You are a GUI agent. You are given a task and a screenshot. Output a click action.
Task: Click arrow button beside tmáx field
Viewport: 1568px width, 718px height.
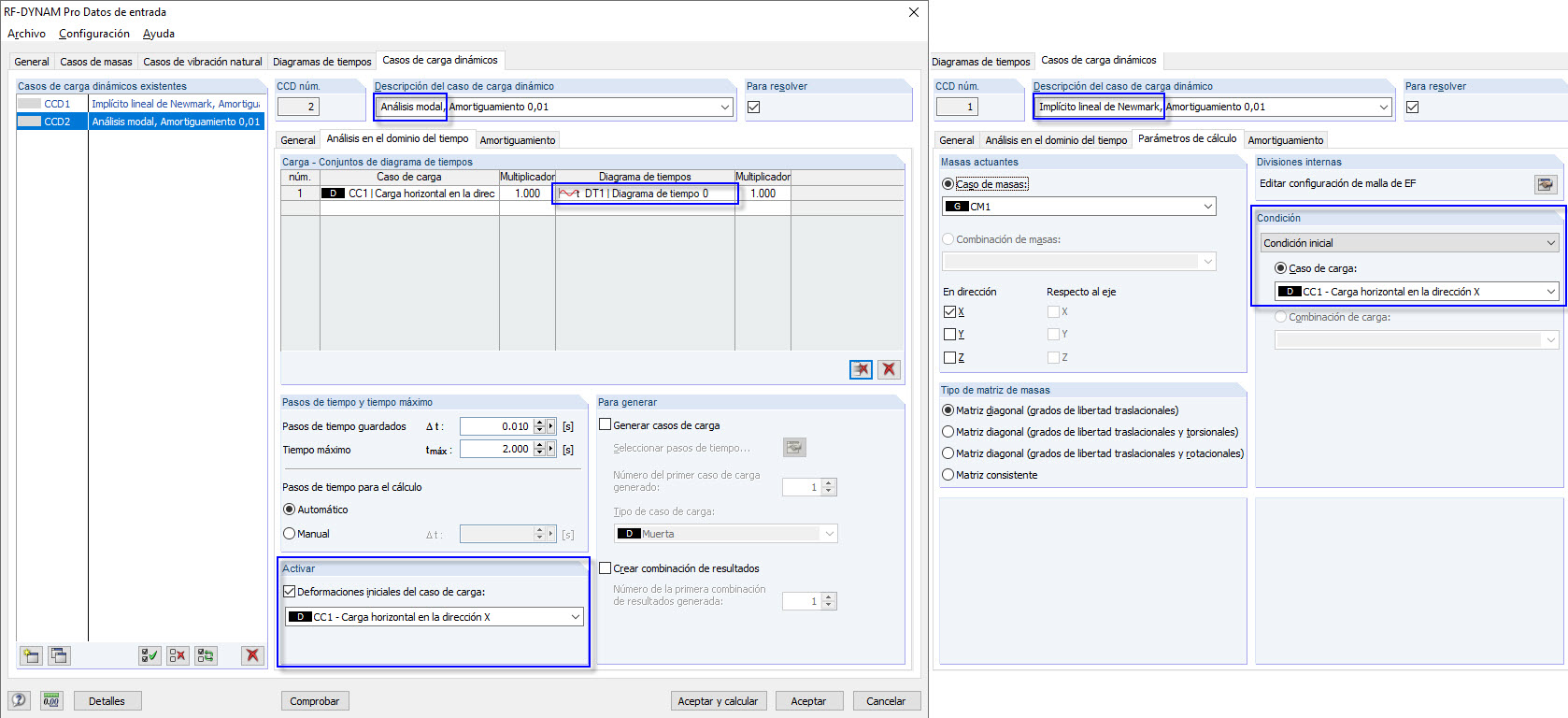pyautogui.click(x=551, y=450)
